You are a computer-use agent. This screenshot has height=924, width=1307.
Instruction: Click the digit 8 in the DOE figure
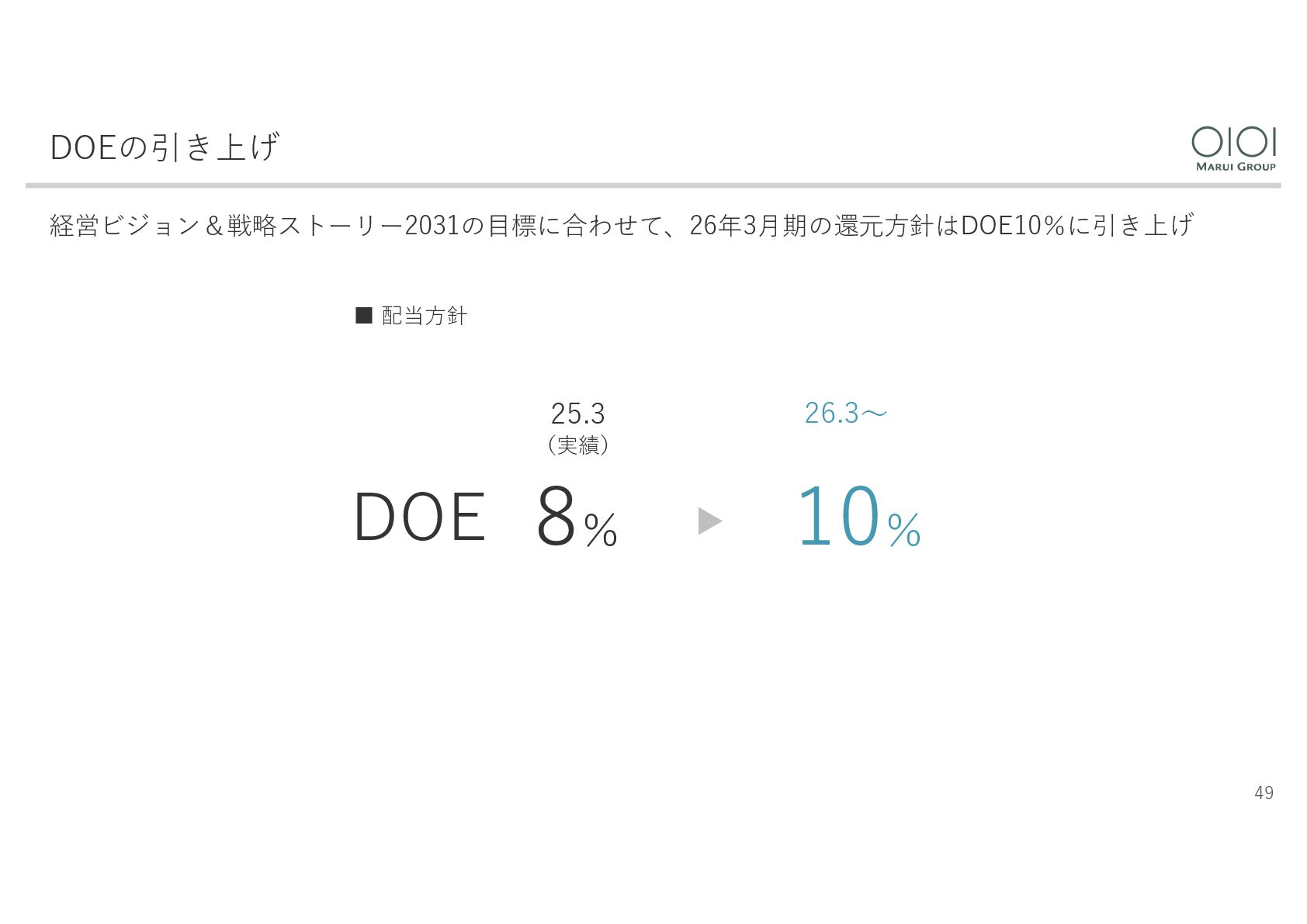click(556, 516)
